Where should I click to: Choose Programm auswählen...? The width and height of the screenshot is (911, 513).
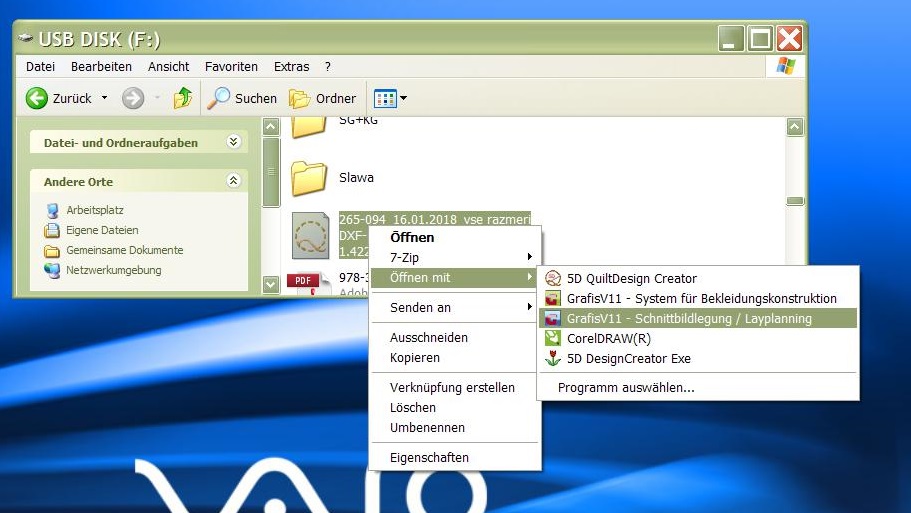[x=698, y=388]
